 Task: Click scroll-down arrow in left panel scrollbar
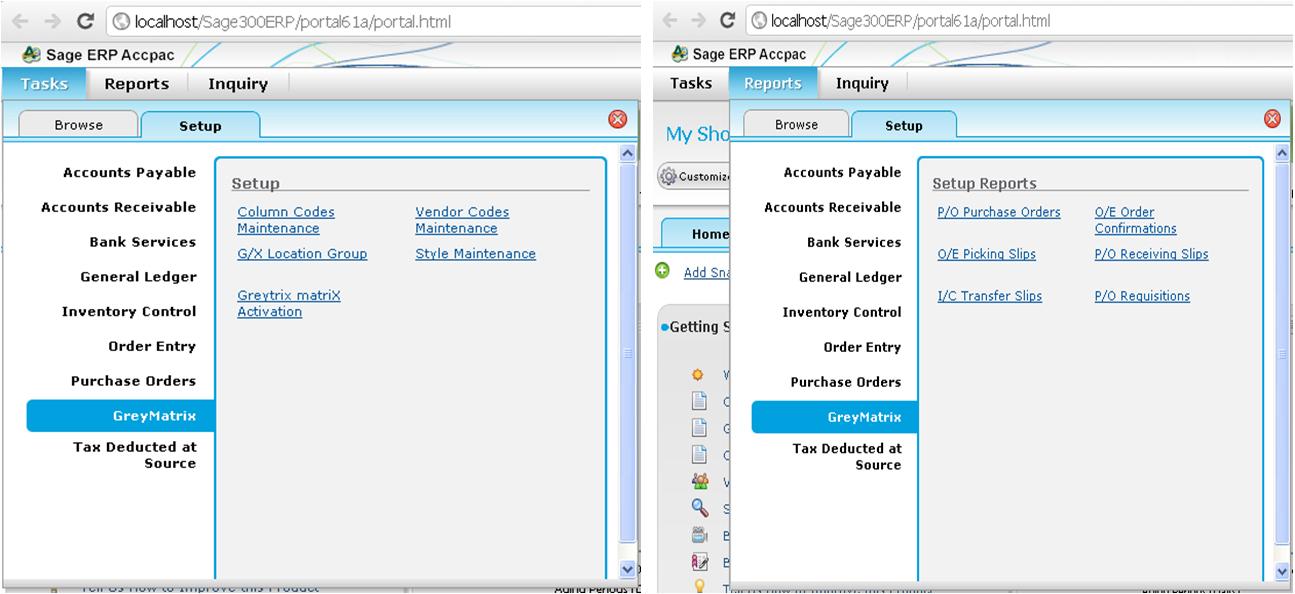[628, 569]
